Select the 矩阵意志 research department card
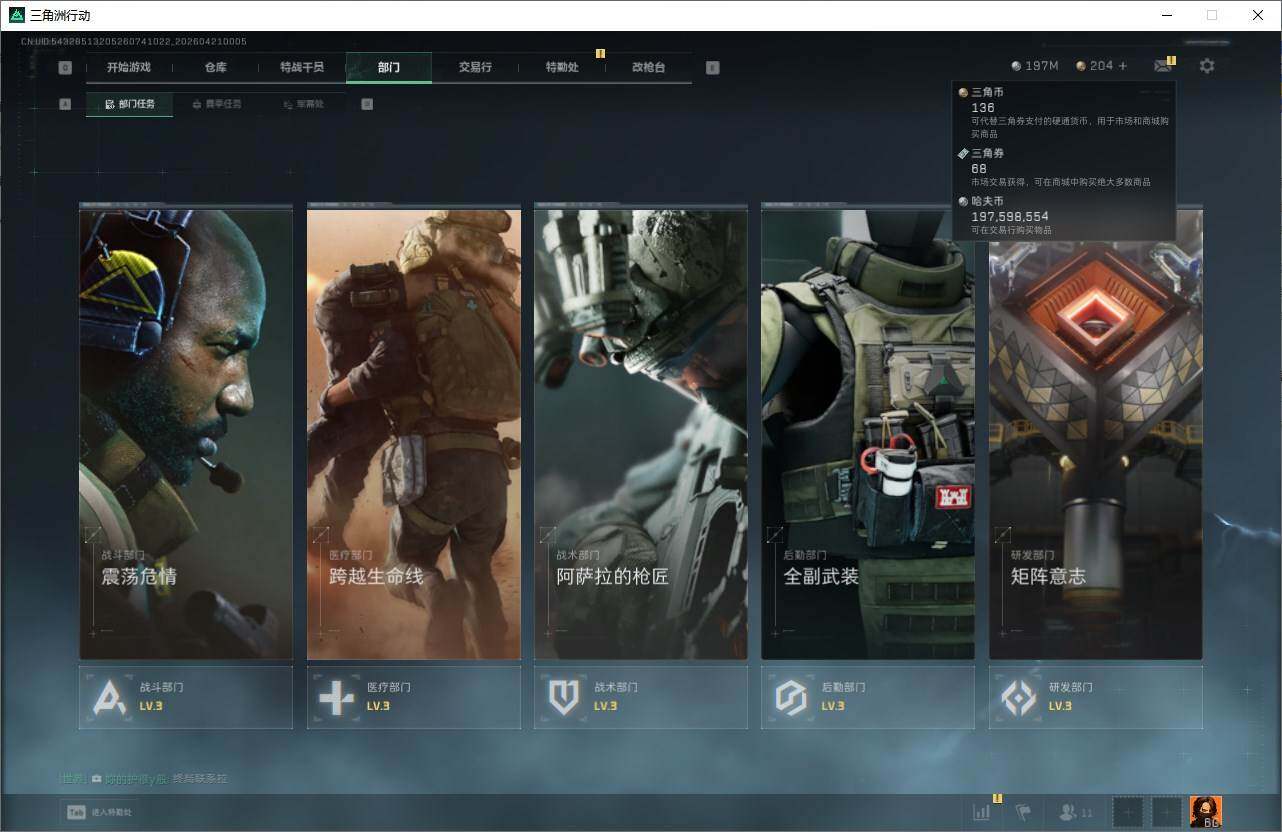1282x832 pixels. [x=1095, y=432]
